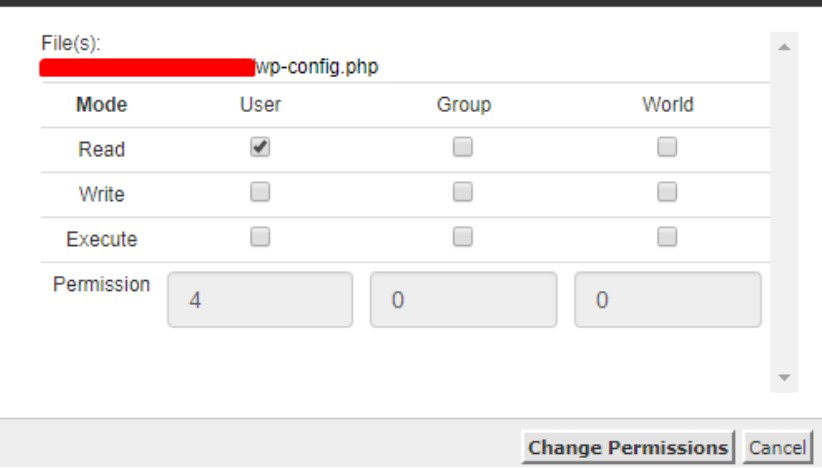The height and width of the screenshot is (468, 822).
Task: Click the Execute row label
Action: pos(101,240)
